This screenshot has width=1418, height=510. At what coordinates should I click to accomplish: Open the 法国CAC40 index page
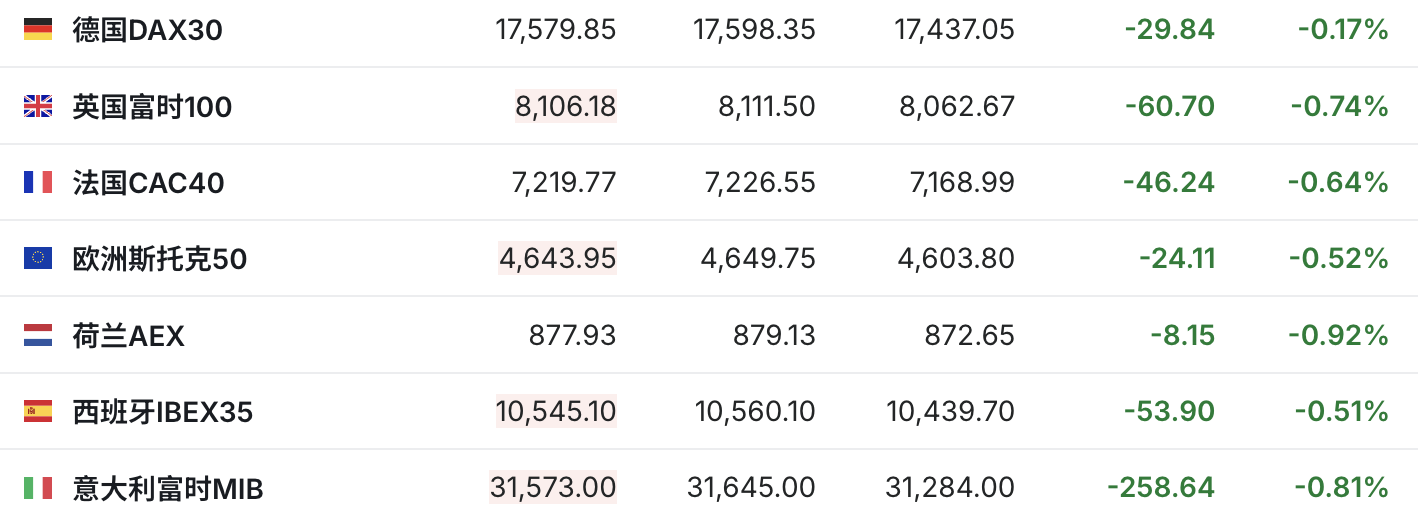[x=148, y=183]
